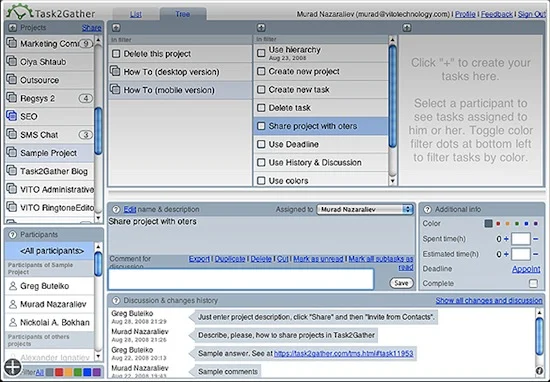Check the Use Deadline task

tap(261, 144)
